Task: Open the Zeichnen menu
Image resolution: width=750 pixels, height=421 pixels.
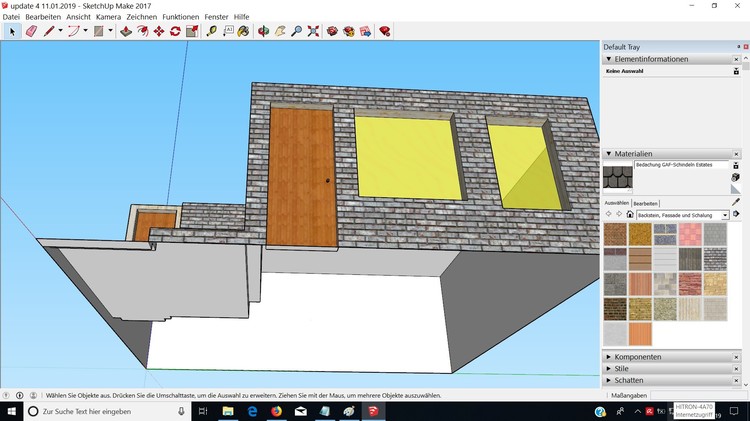Action: [142, 17]
